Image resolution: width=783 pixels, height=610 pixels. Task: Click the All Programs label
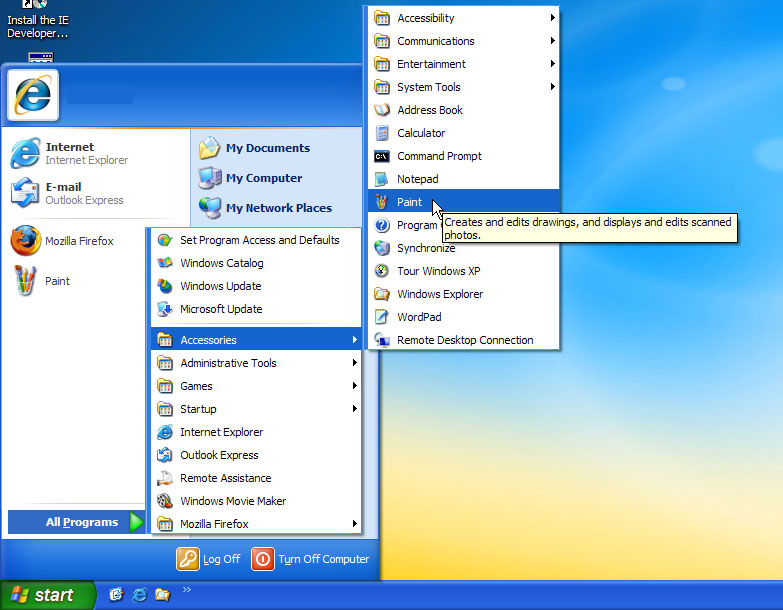coord(82,522)
